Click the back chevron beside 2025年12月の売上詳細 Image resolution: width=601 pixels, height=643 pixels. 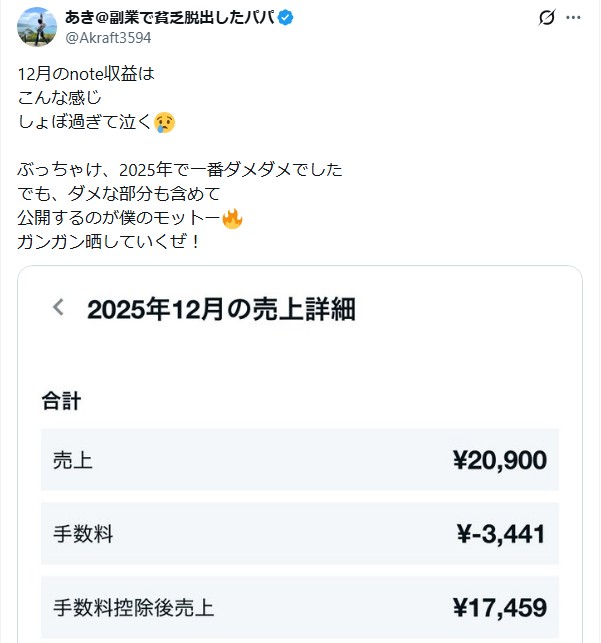tap(59, 307)
